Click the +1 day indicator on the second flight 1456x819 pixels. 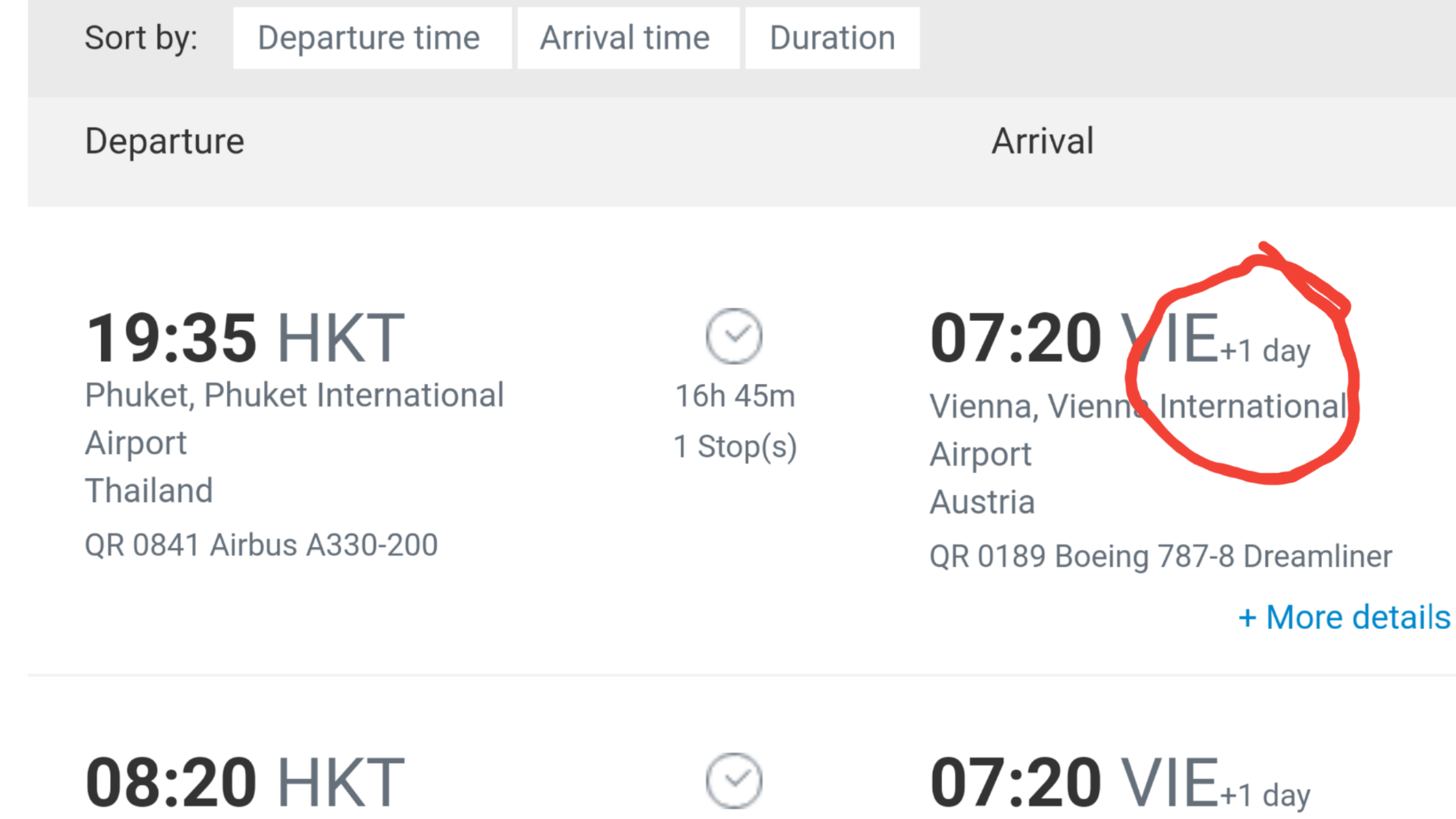point(1265,796)
